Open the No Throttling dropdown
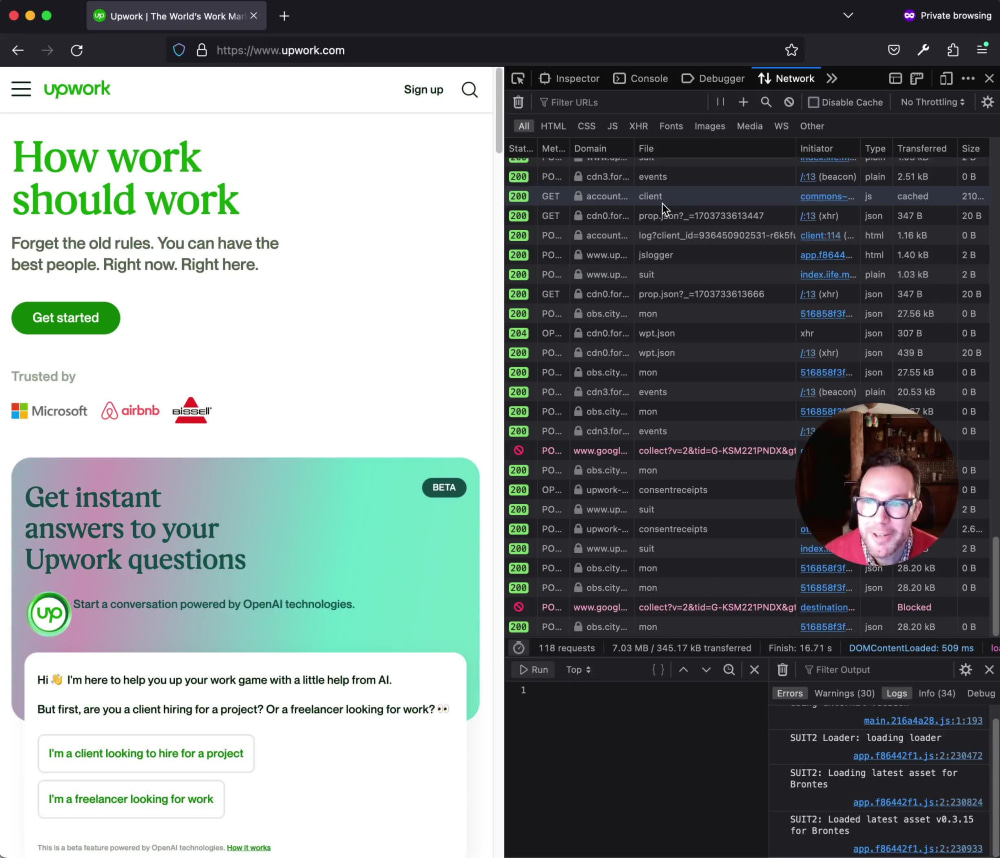 pyautogui.click(x=932, y=102)
